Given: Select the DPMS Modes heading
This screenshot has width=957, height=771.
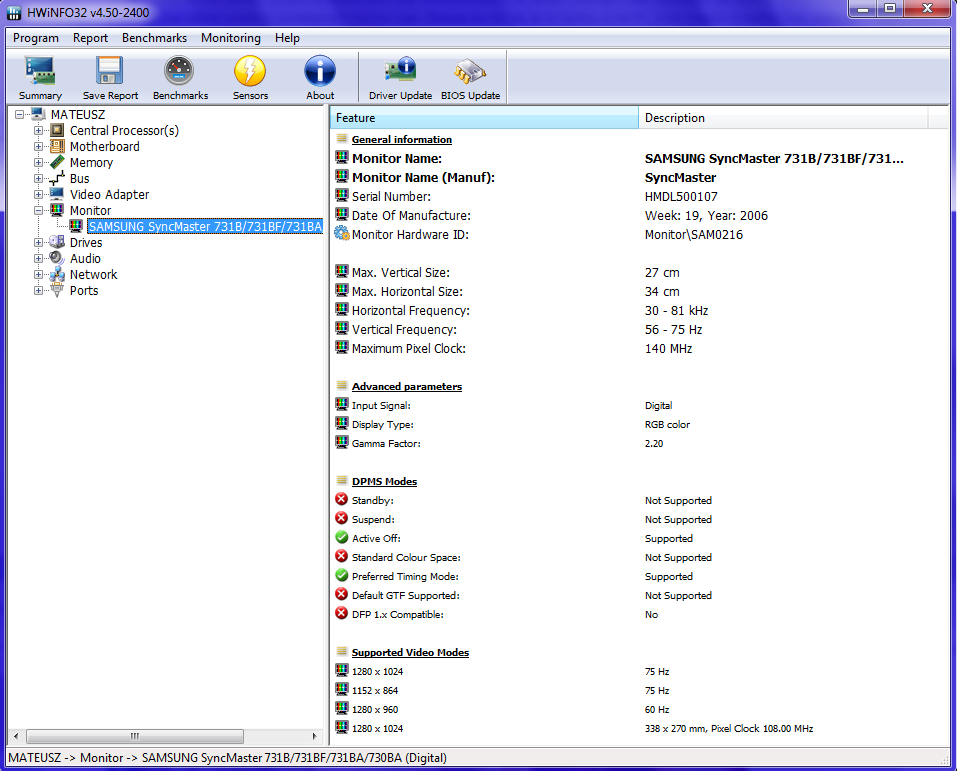Looking at the screenshot, I should (x=385, y=481).
